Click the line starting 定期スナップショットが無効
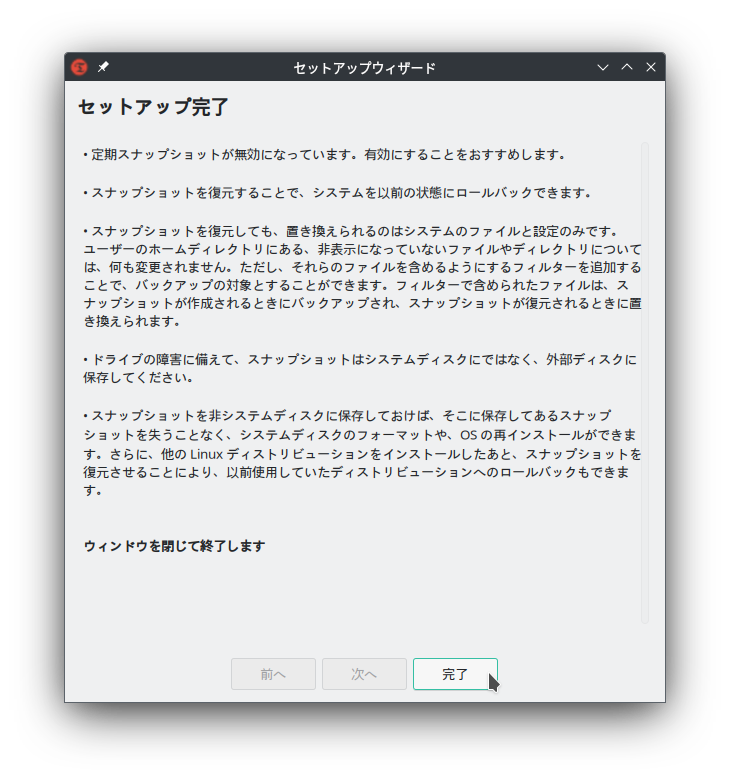 coord(324,155)
